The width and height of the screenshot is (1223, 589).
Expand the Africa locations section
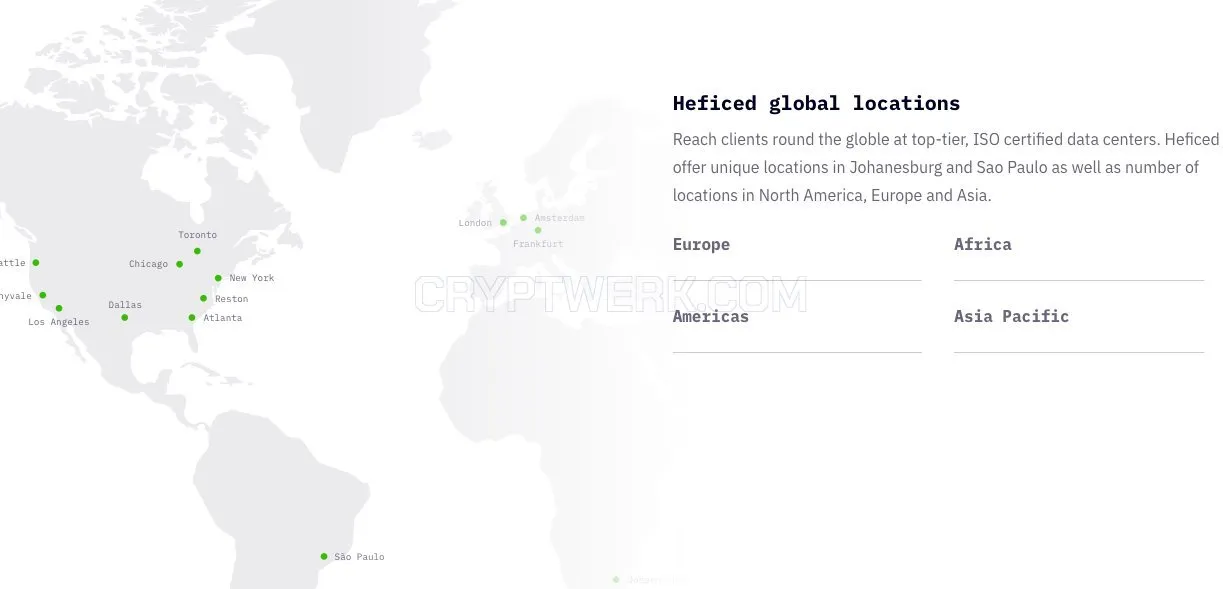tap(1078, 245)
